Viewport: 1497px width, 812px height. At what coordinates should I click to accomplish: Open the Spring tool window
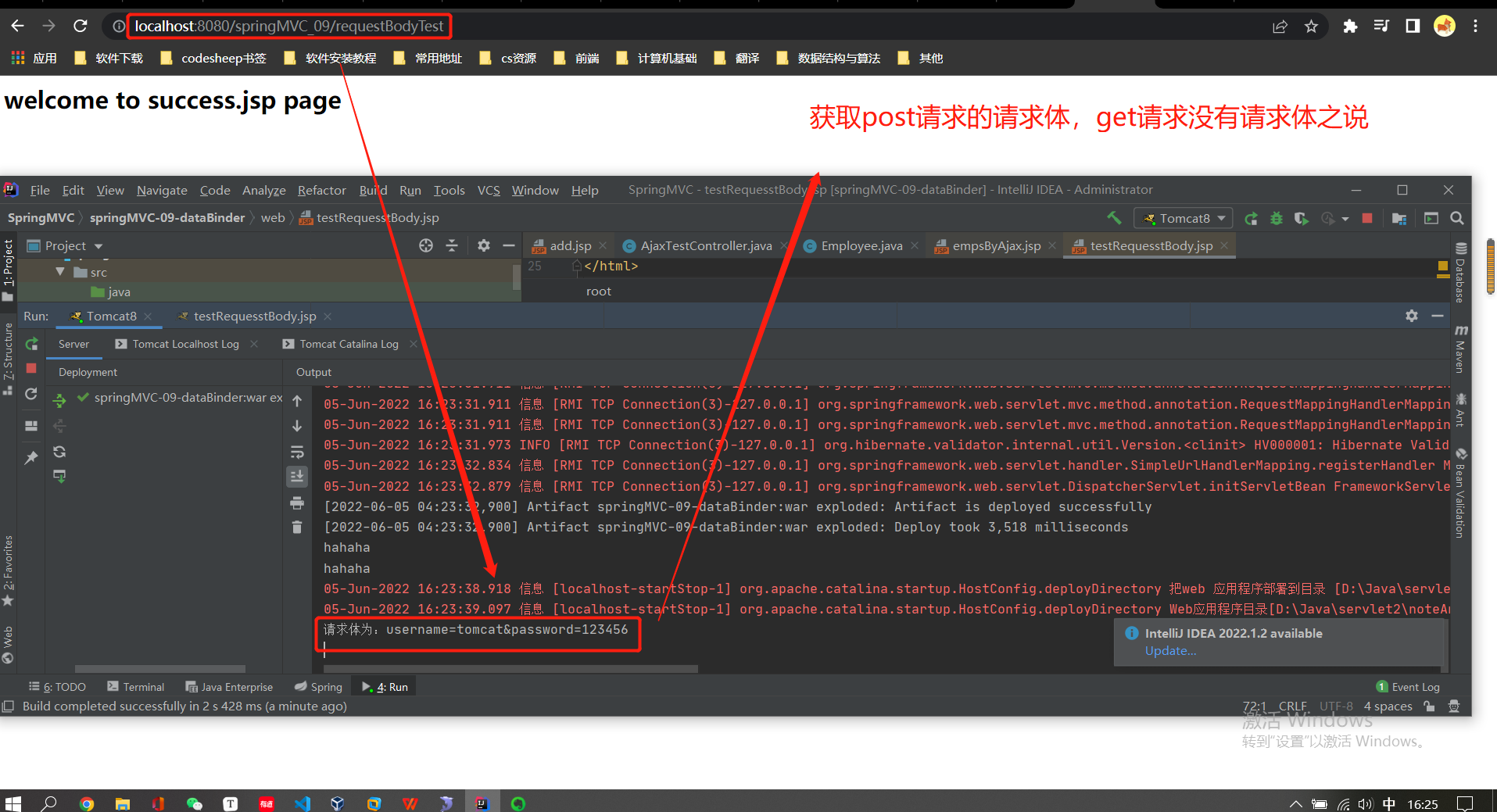coord(318,687)
